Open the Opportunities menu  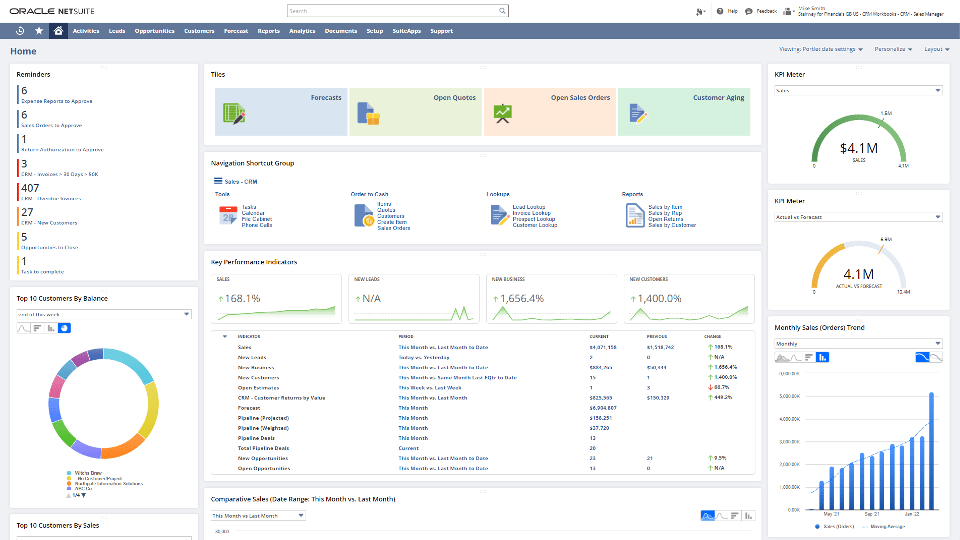pos(154,31)
